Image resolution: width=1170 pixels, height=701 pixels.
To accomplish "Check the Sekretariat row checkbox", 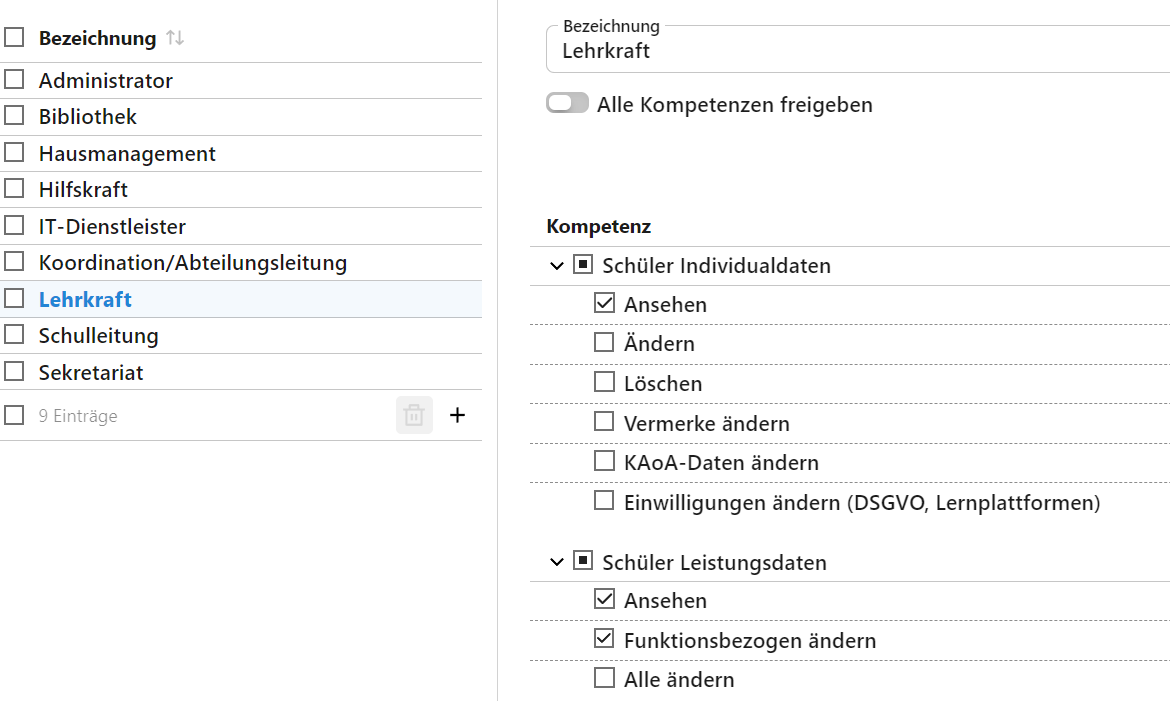I will pyautogui.click(x=14, y=371).
